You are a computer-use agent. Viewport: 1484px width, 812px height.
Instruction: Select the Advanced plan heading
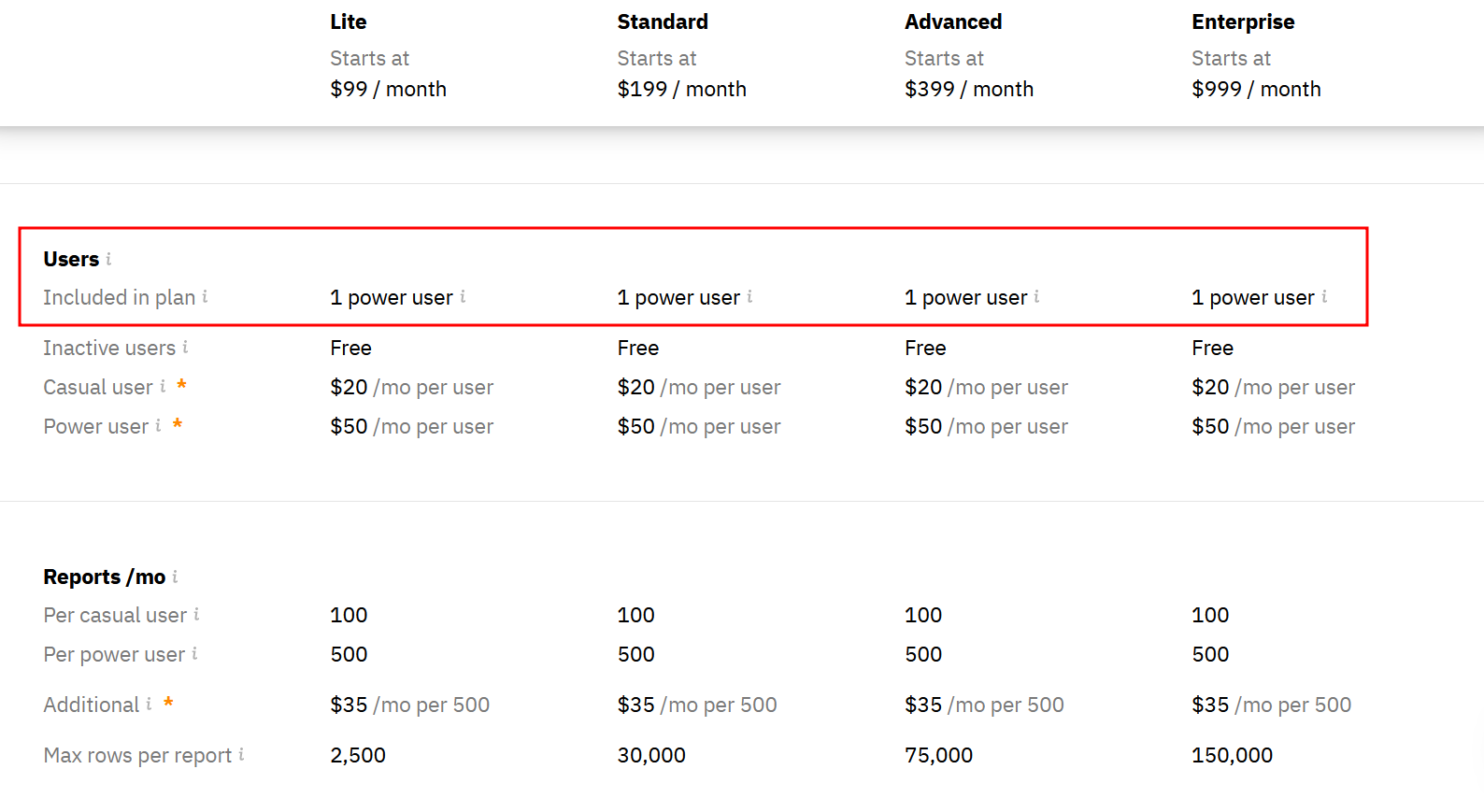[953, 21]
